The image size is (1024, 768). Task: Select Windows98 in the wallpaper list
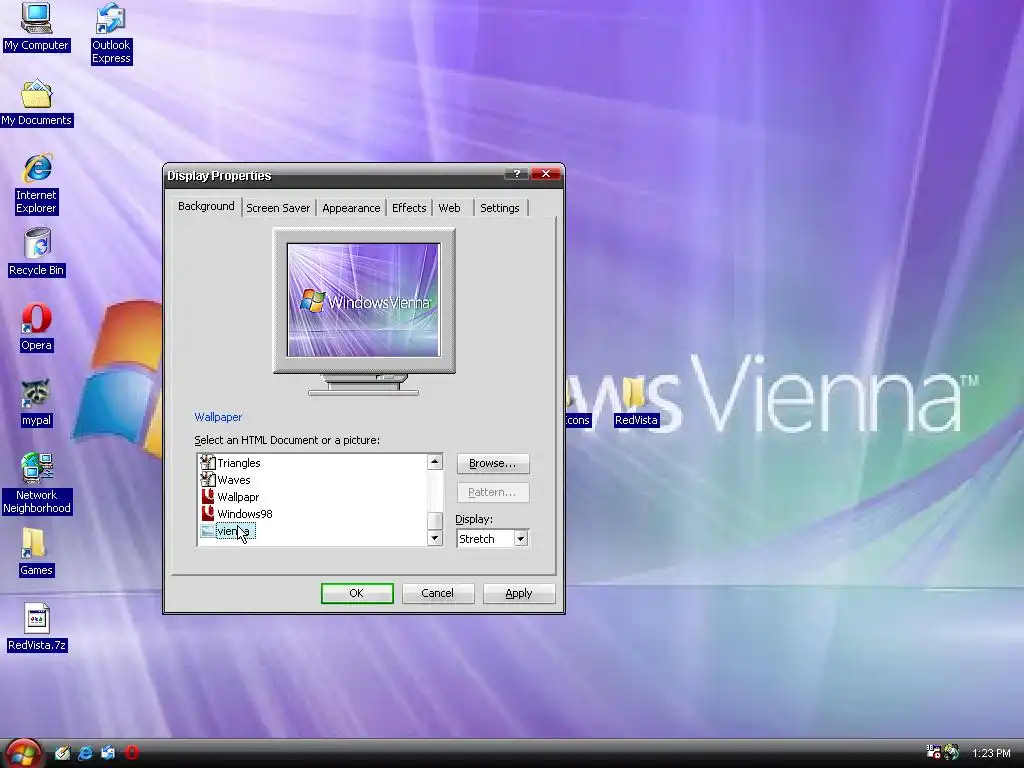(244, 514)
